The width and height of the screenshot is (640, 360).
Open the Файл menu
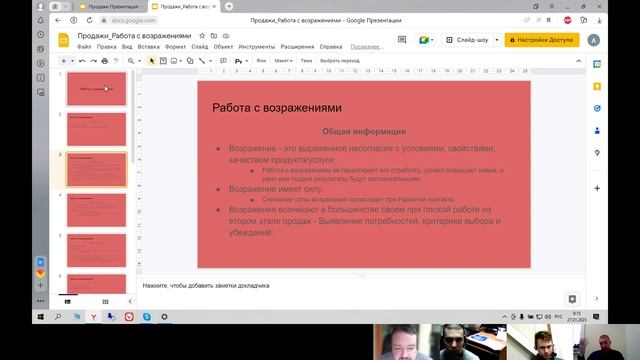click(84, 47)
